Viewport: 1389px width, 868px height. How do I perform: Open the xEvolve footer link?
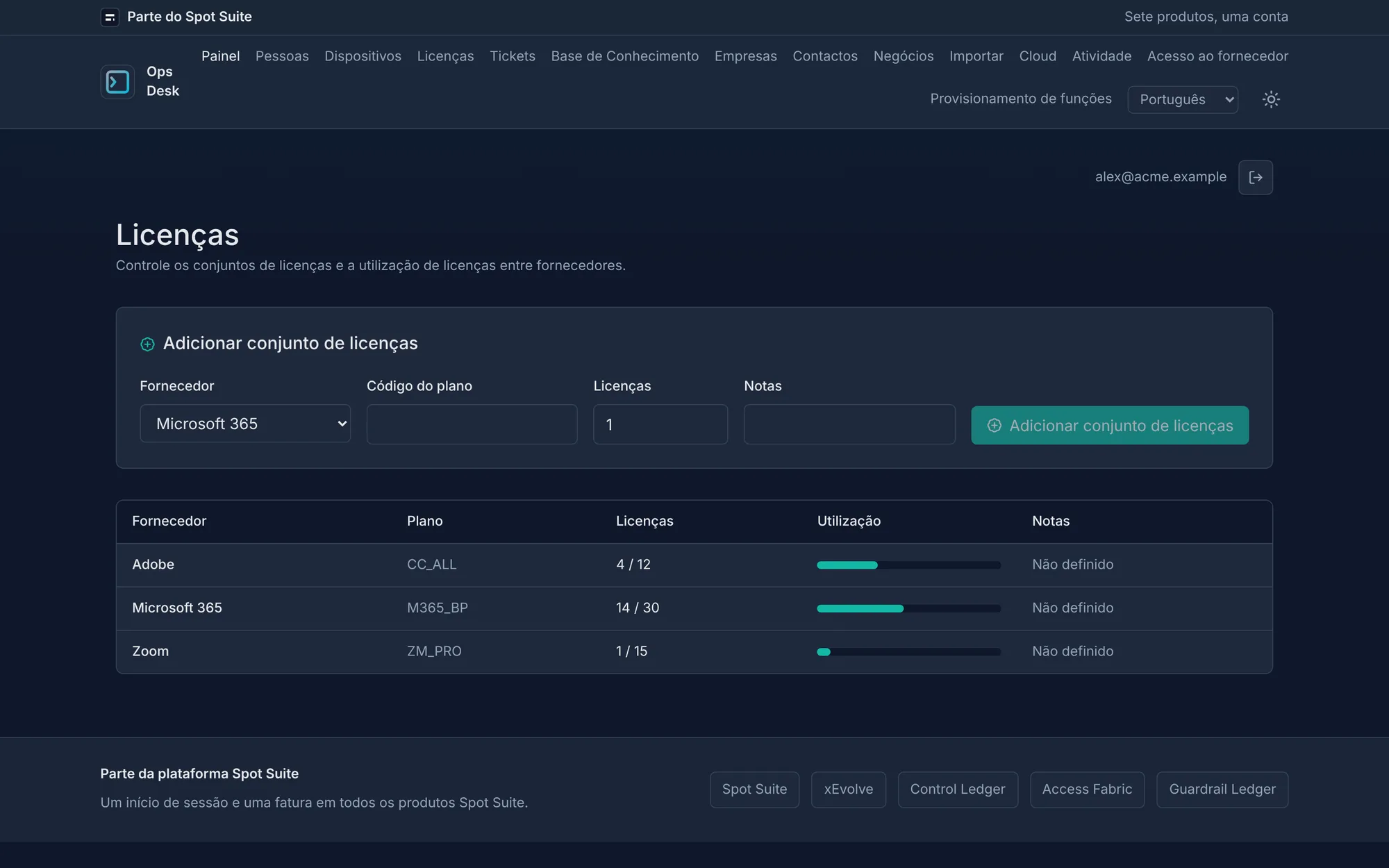pos(849,790)
